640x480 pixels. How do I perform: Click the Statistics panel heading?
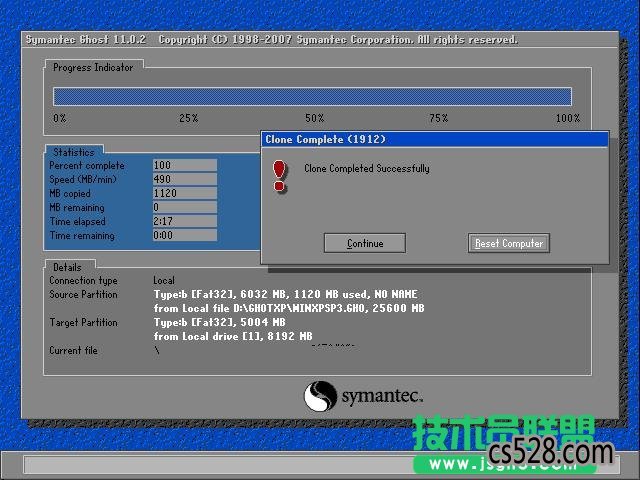click(x=74, y=152)
